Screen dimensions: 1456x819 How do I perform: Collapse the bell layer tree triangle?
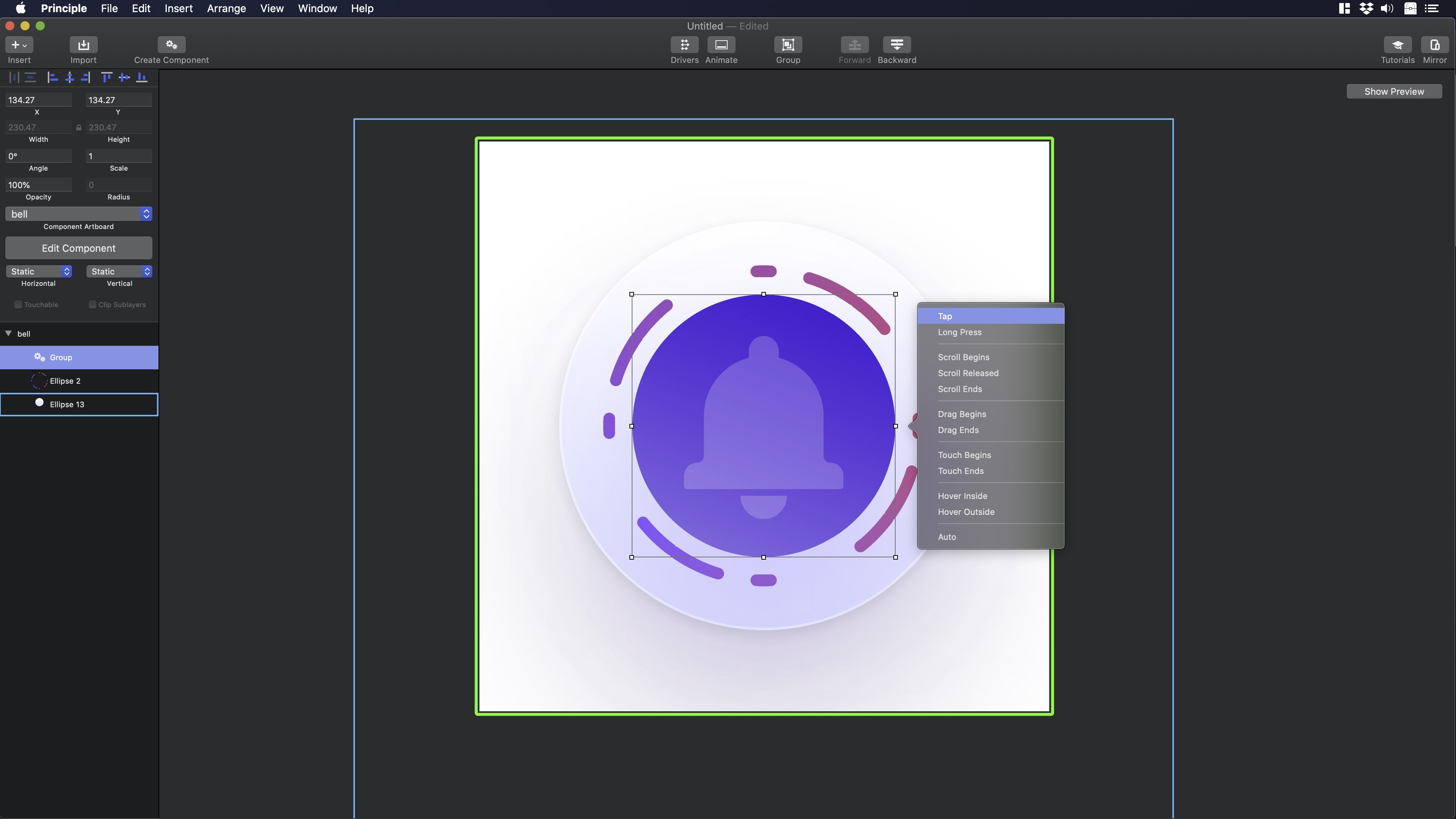tap(8, 334)
